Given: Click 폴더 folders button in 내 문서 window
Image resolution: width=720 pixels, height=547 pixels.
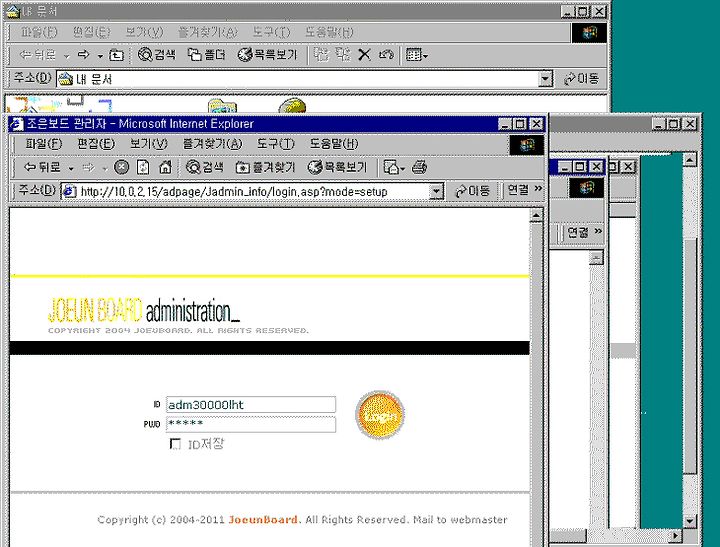Looking at the screenshot, I should coord(207,55).
